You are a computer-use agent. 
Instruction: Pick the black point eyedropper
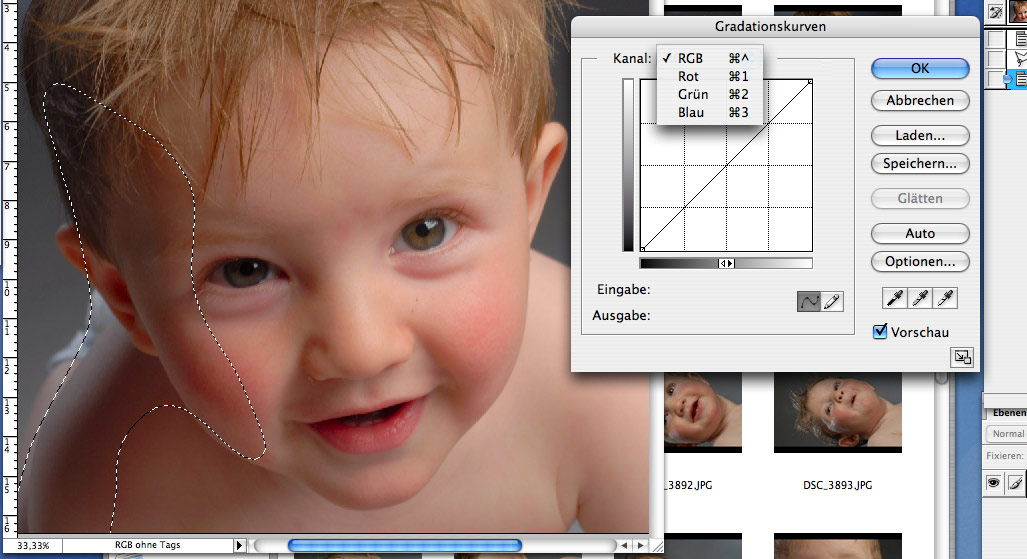coord(894,297)
